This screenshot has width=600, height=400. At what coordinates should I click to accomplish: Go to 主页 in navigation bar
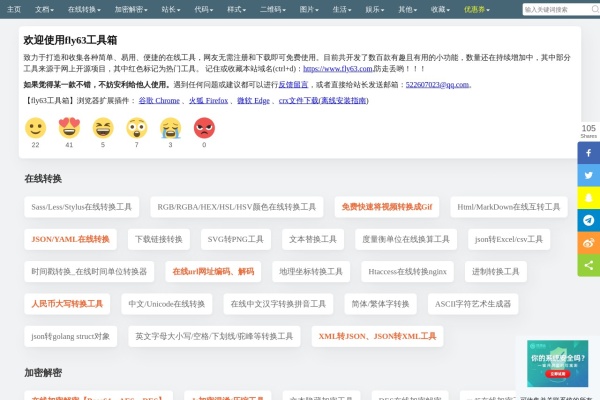click(x=14, y=9)
